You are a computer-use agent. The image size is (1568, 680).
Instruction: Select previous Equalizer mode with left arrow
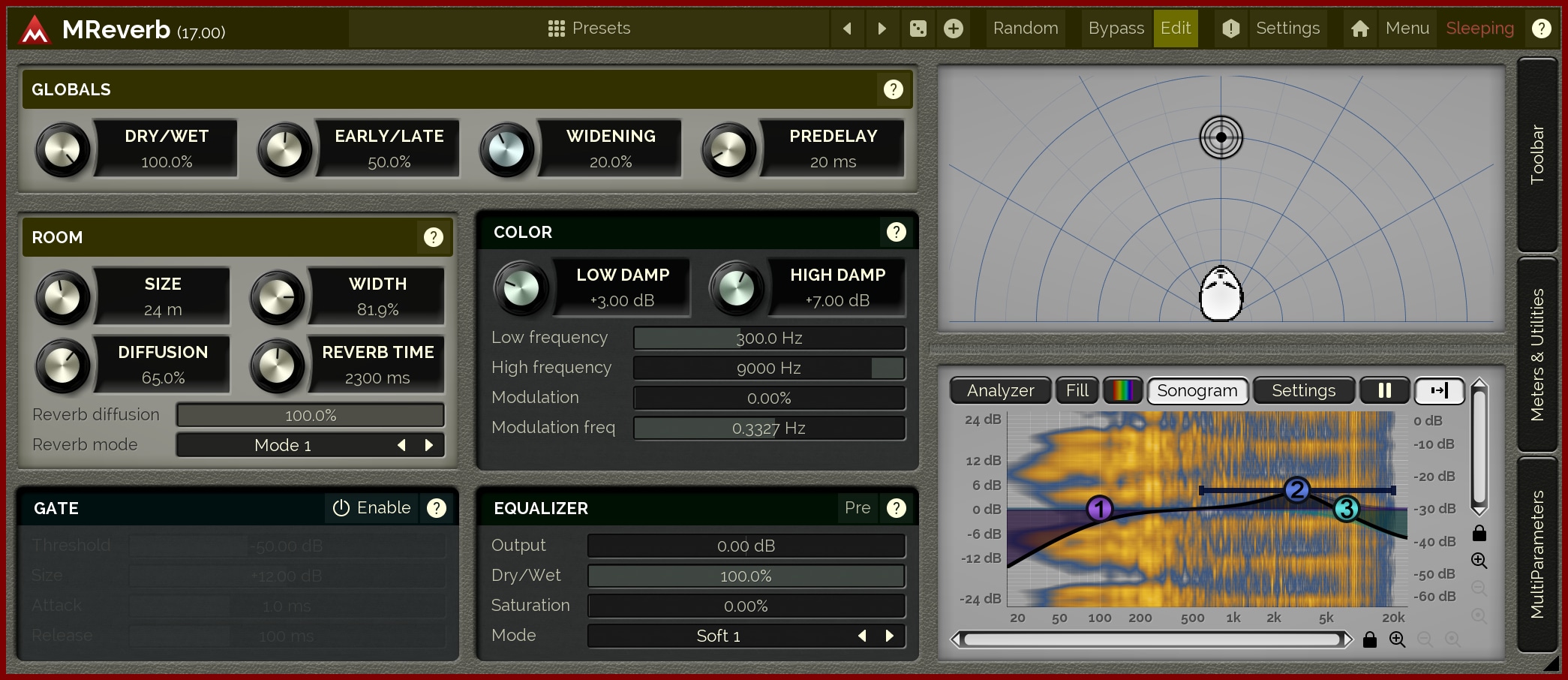(x=862, y=636)
